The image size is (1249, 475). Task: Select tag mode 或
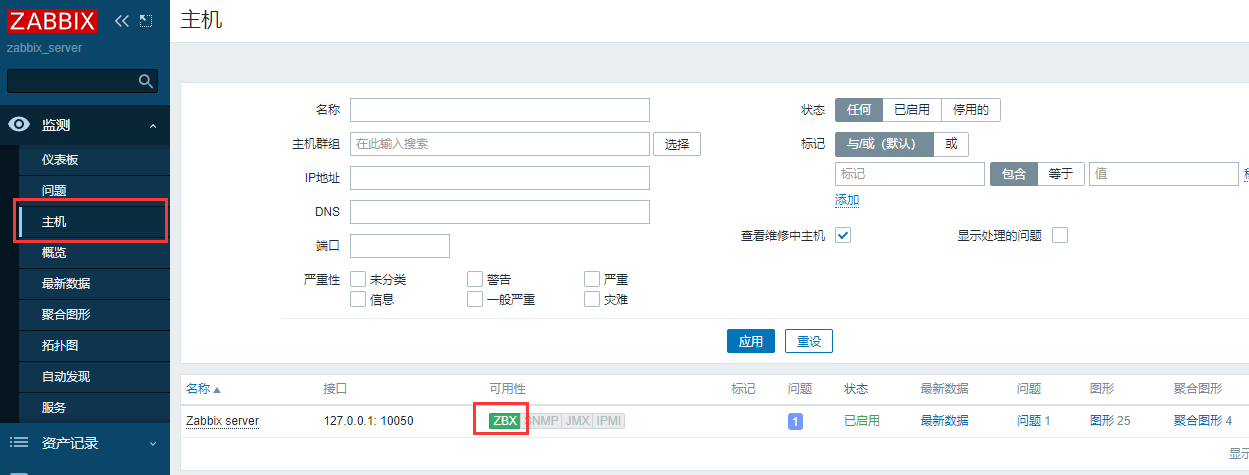point(951,144)
